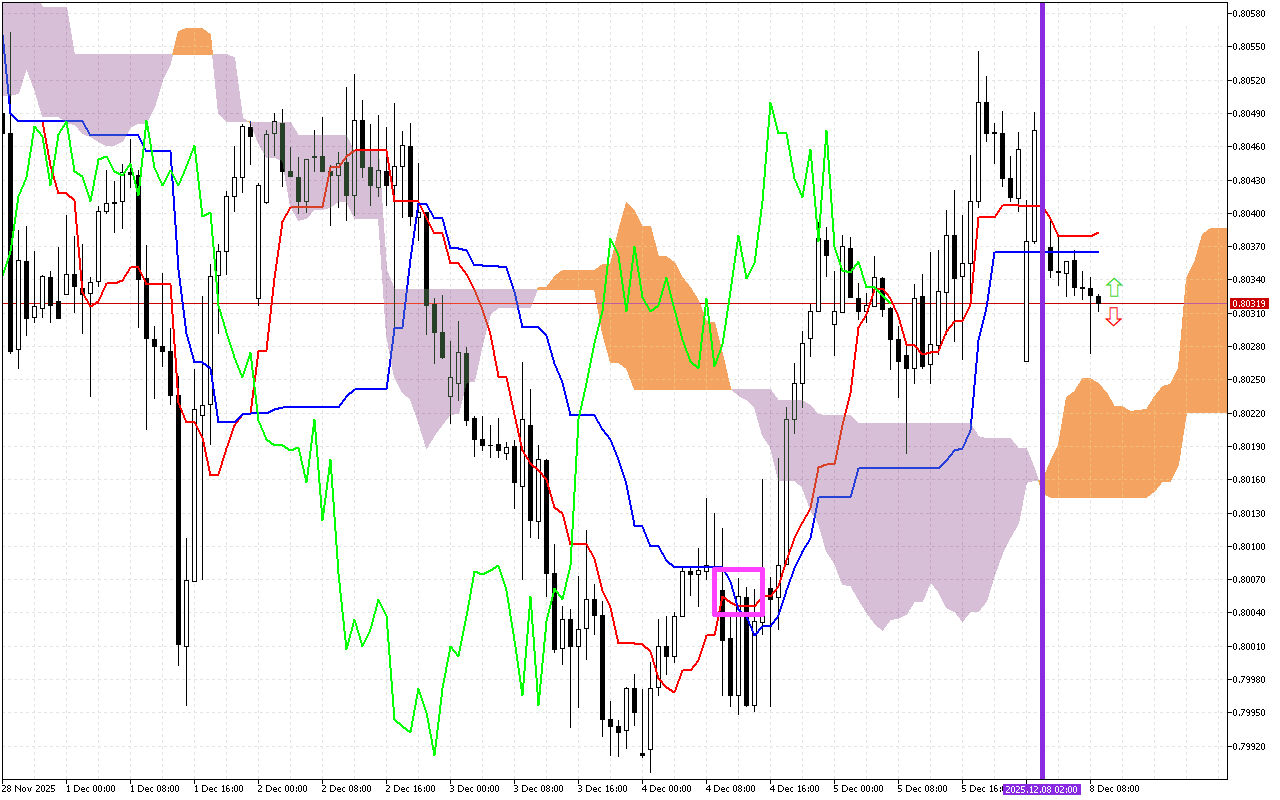Click the 3 Dec 00:00 time label
1280x800 pixels.
[x=474, y=789]
